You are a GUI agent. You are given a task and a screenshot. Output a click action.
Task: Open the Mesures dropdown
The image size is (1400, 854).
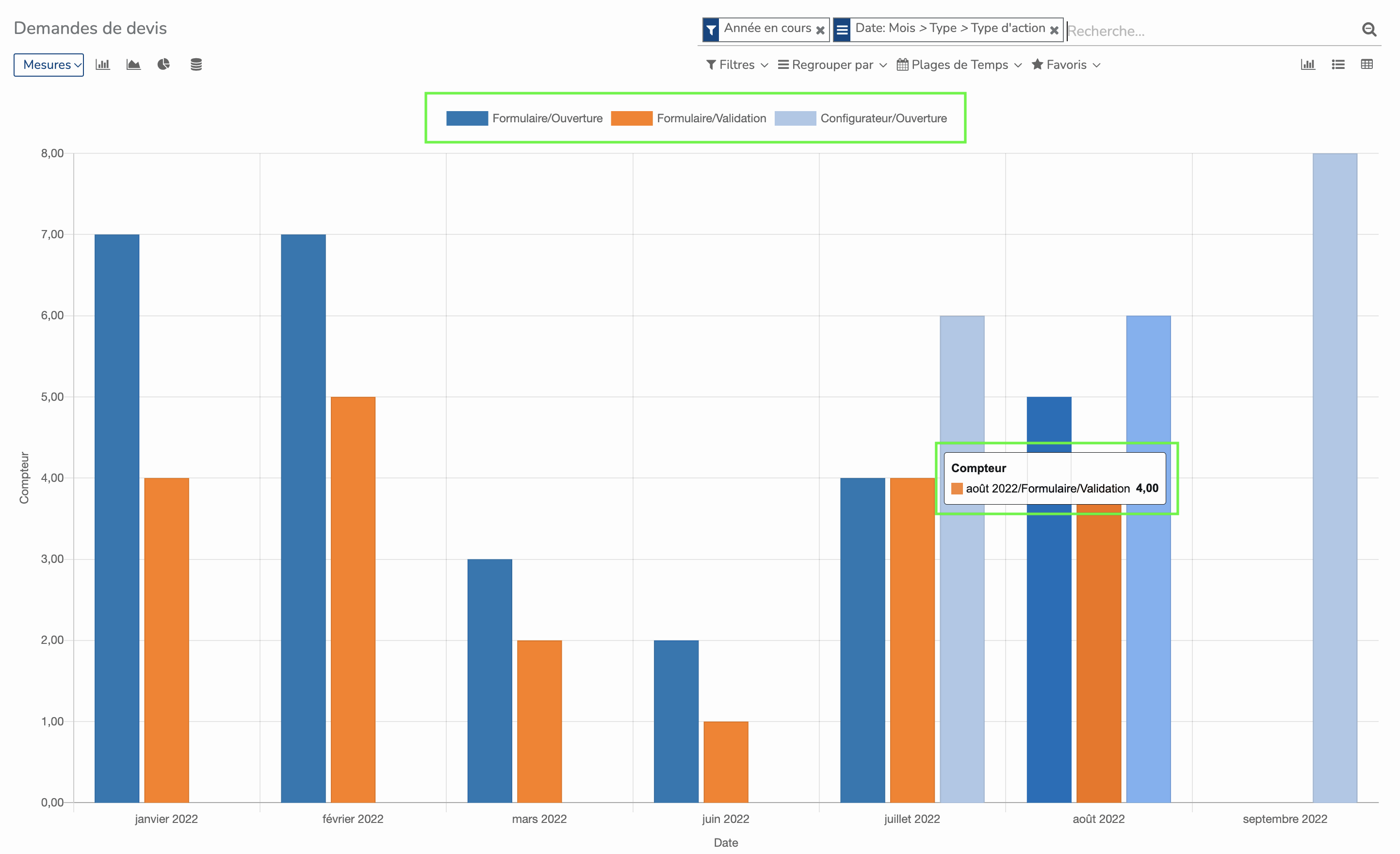click(x=49, y=65)
